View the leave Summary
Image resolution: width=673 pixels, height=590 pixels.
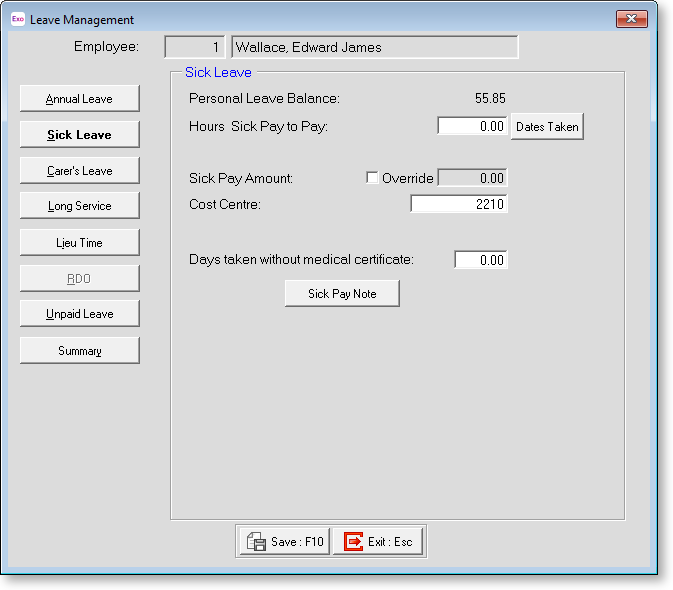click(x=79, y=351)
